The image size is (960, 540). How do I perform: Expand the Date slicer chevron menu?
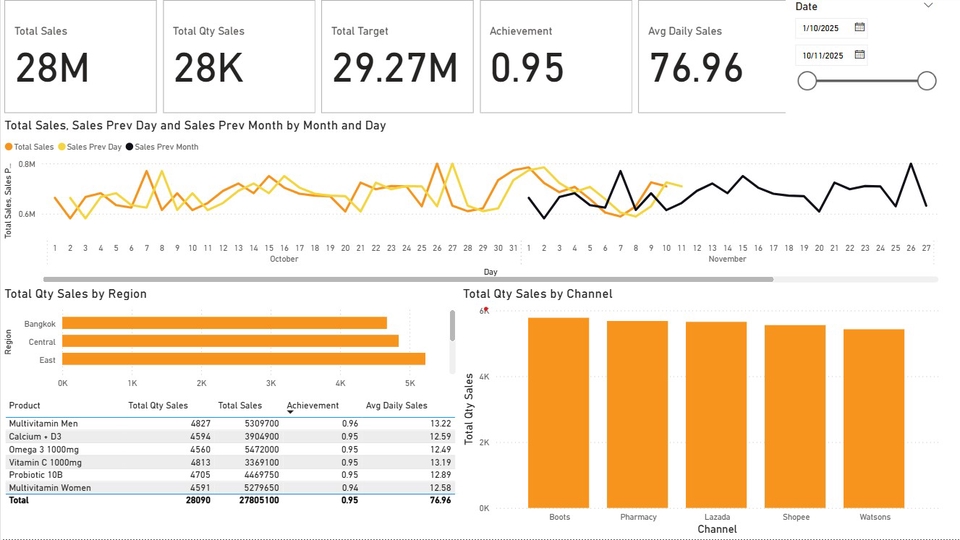point(928,6)
